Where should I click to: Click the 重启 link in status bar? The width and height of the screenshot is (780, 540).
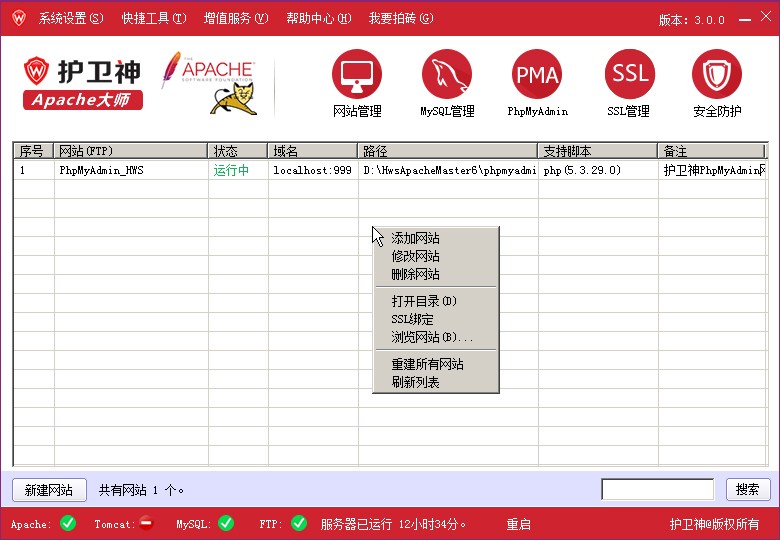coord(518,524)
